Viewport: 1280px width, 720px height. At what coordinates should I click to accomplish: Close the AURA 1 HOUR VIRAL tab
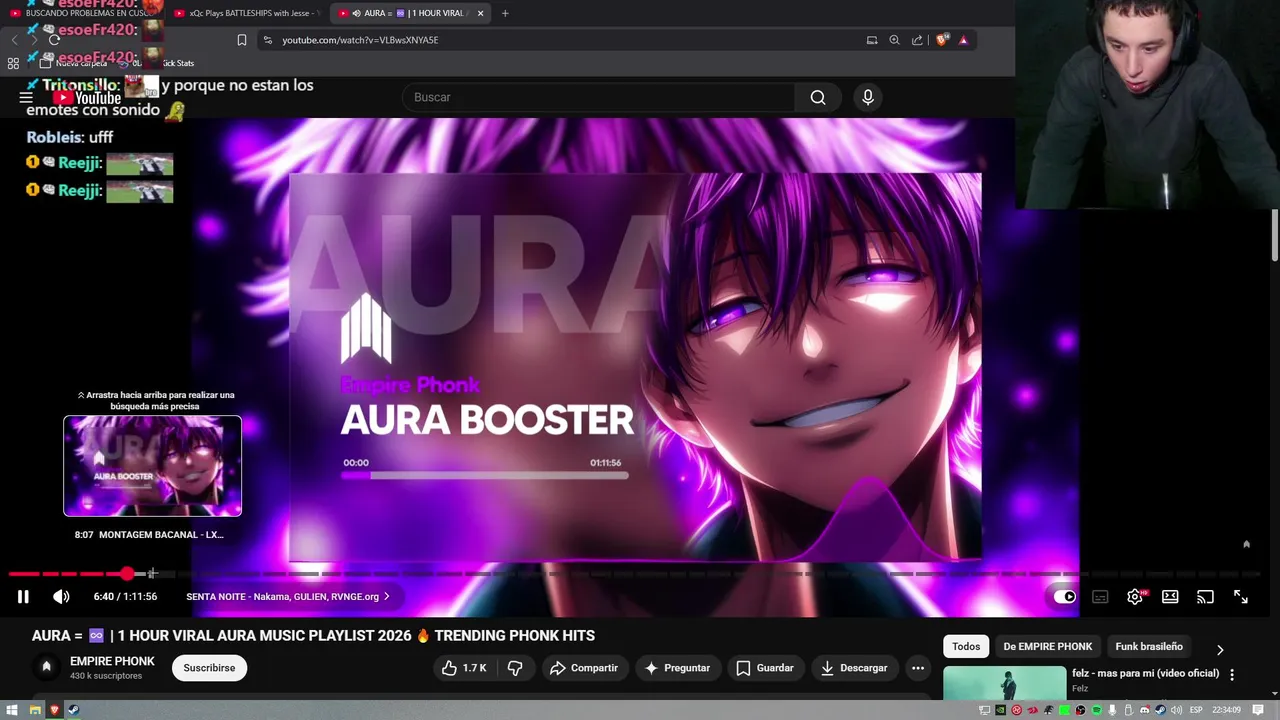click(481, 13)
